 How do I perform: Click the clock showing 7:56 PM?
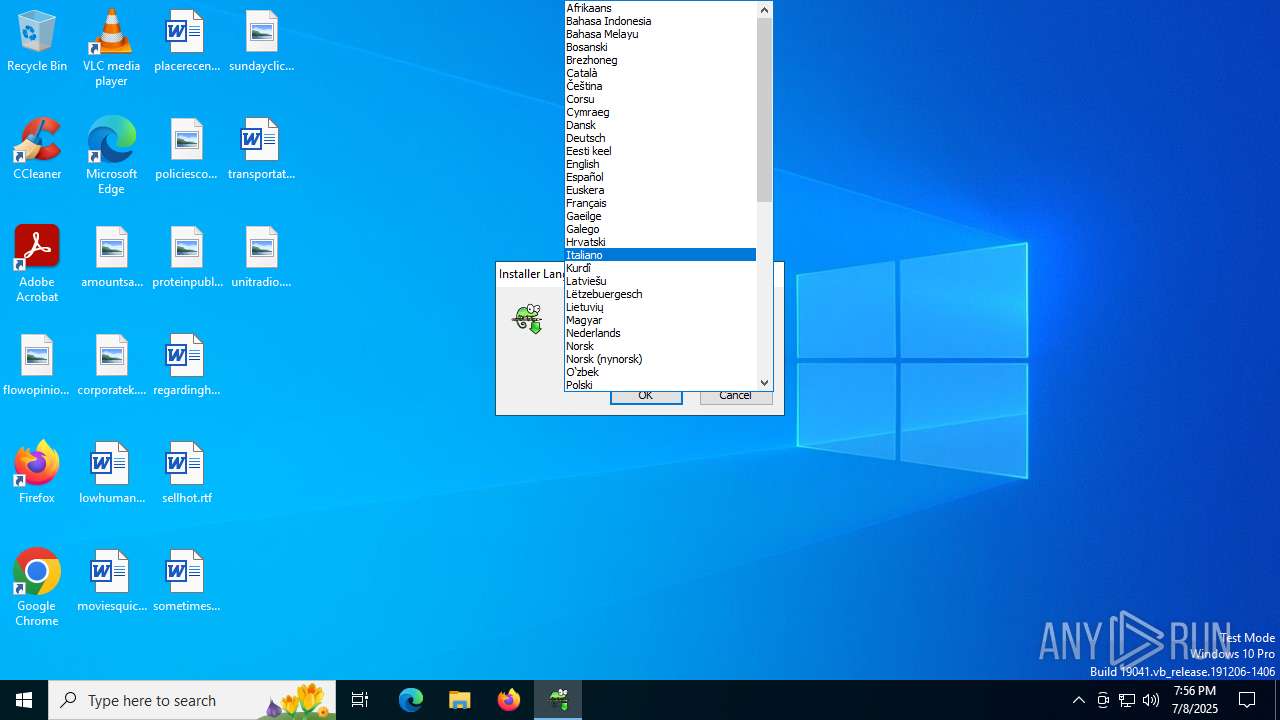[x=1195, y=700]
